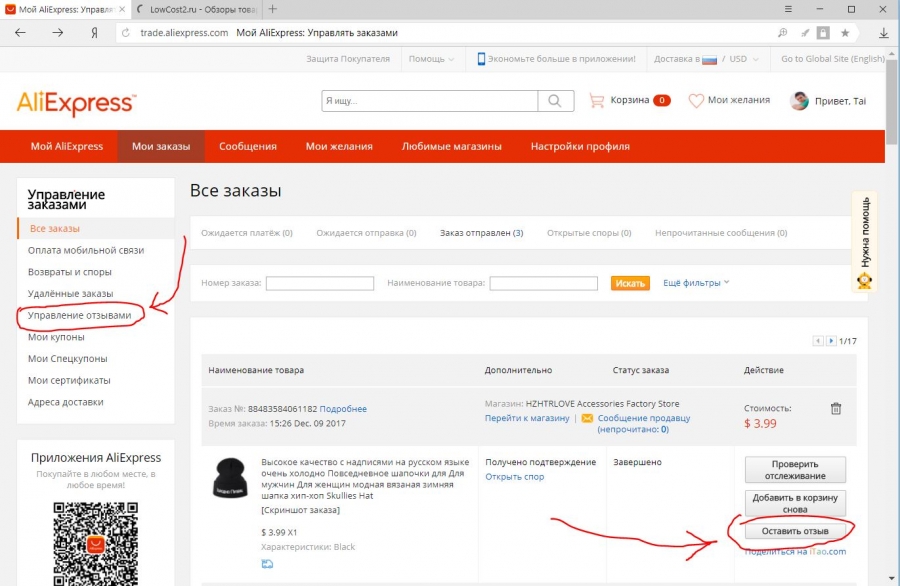Go to Любимые магазины
Viewport: 900px width, 586px height.
point(451,146)
